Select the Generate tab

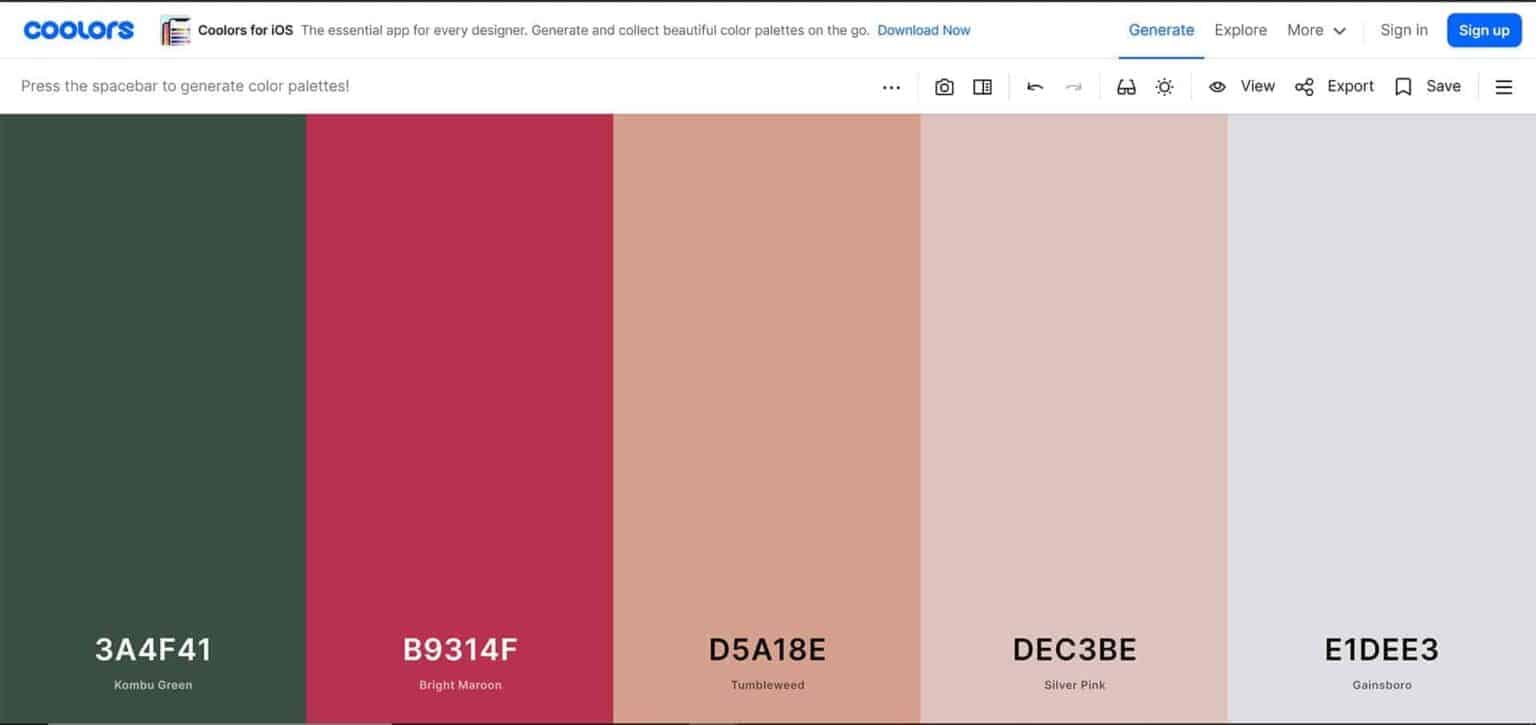[x=1161, y=30]
